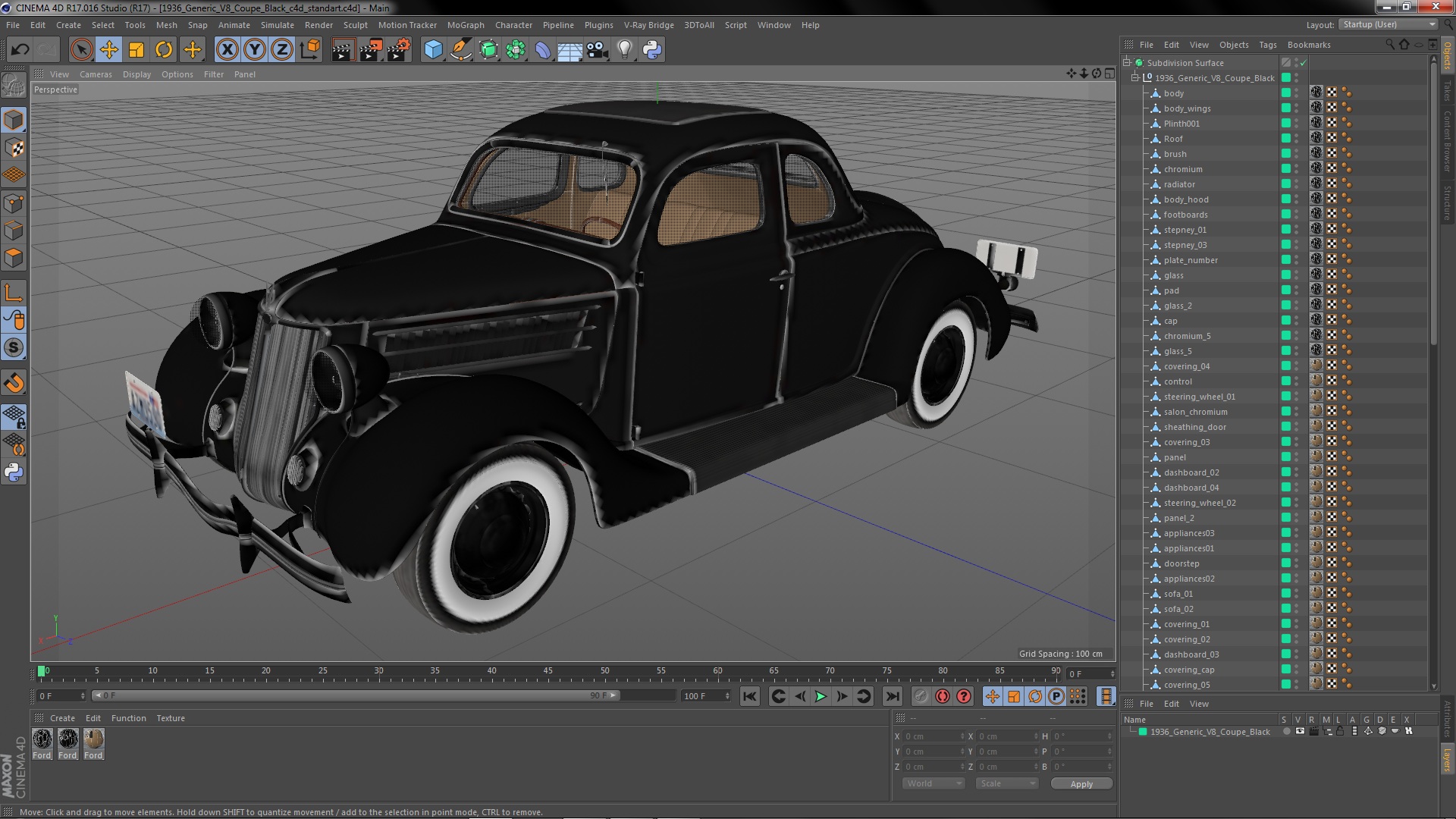1456x819 pixels.
Task: Open the viewport Cameras menu
Action: (x=96, y=74)
